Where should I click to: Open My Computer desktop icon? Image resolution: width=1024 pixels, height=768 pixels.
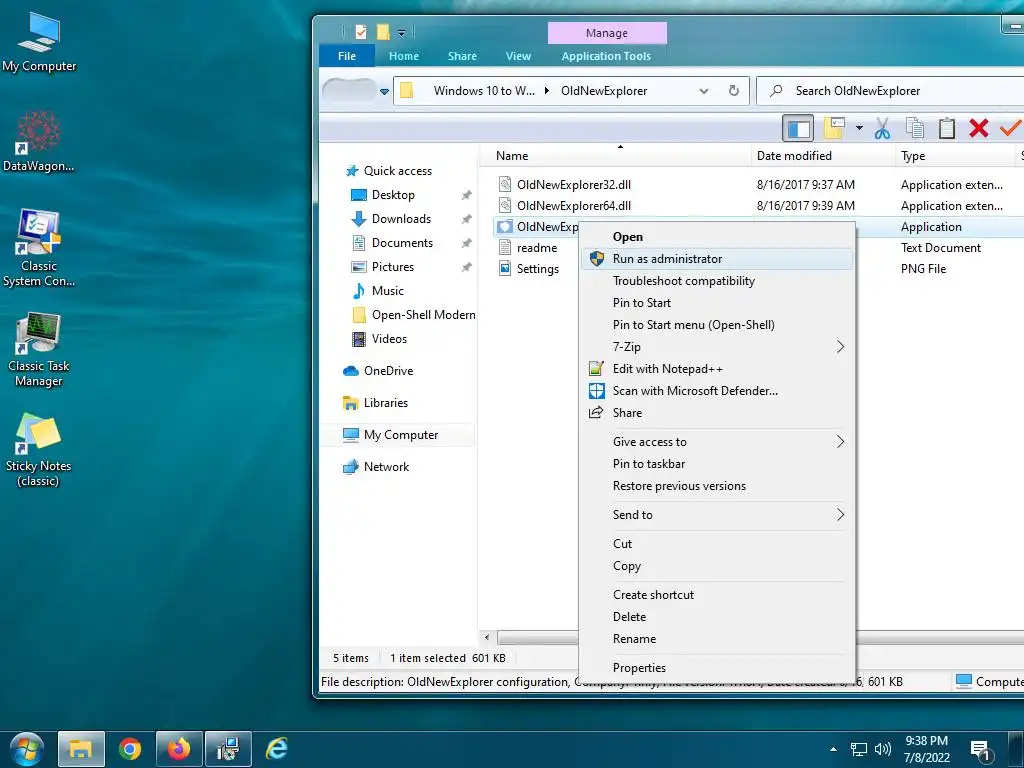click(x=39, y=42)
